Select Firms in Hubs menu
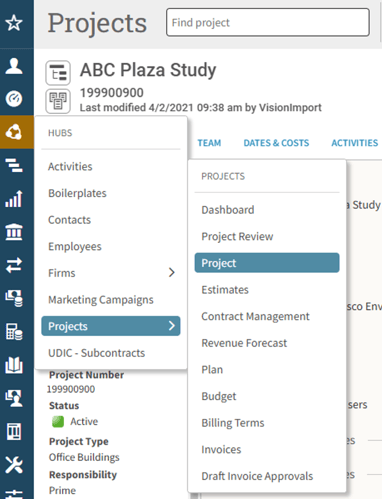This screenshot has height=499, width=382. (x=111, y=273)
